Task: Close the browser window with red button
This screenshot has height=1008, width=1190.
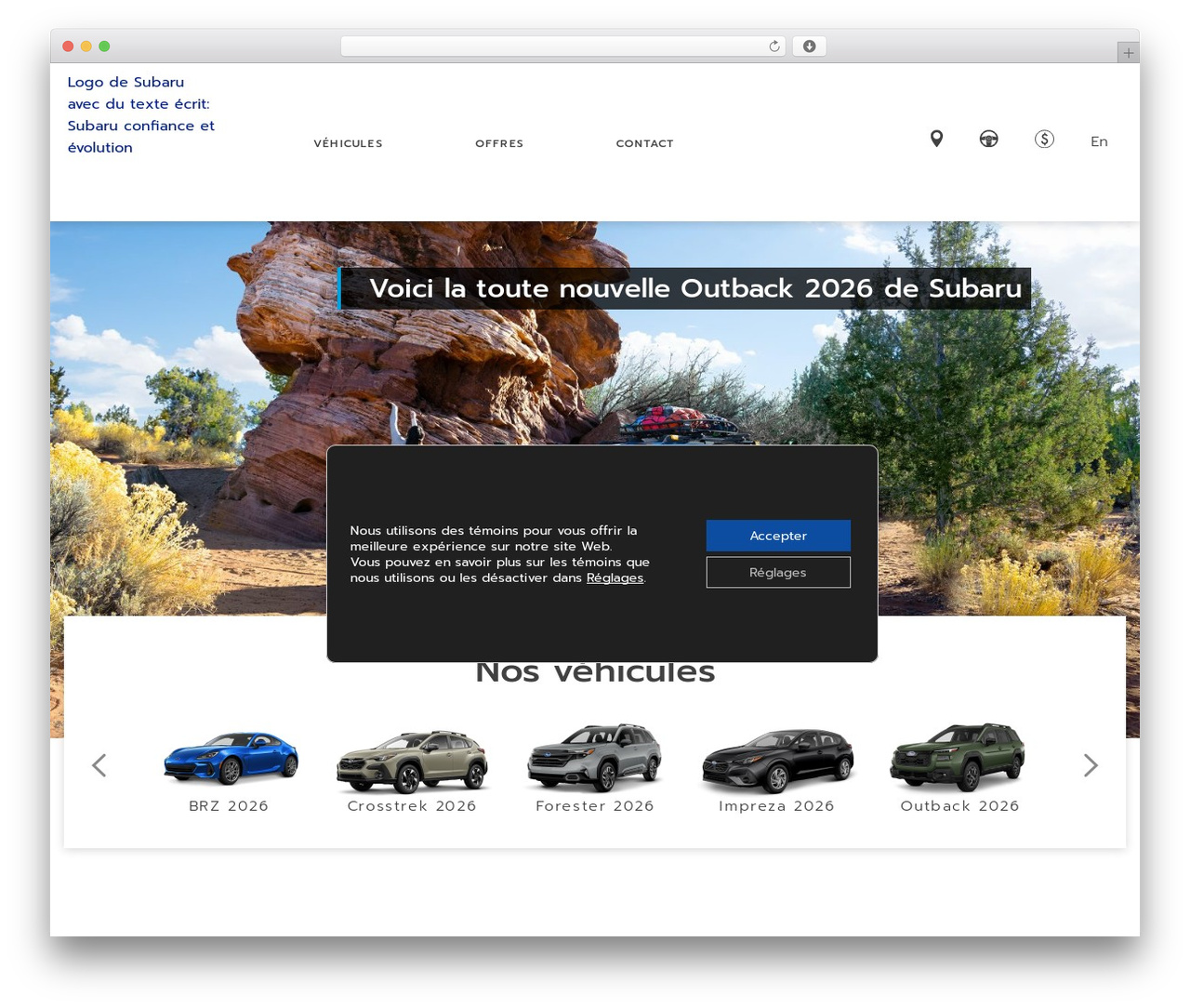Action: (68, 46)
